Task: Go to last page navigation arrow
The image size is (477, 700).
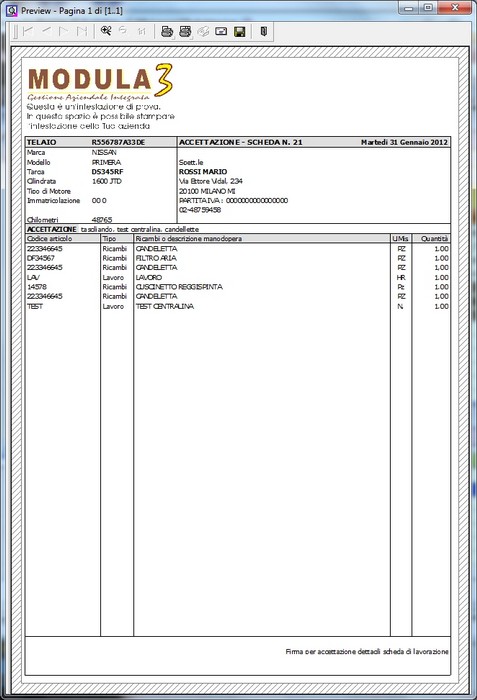Action: click(82, 31)
